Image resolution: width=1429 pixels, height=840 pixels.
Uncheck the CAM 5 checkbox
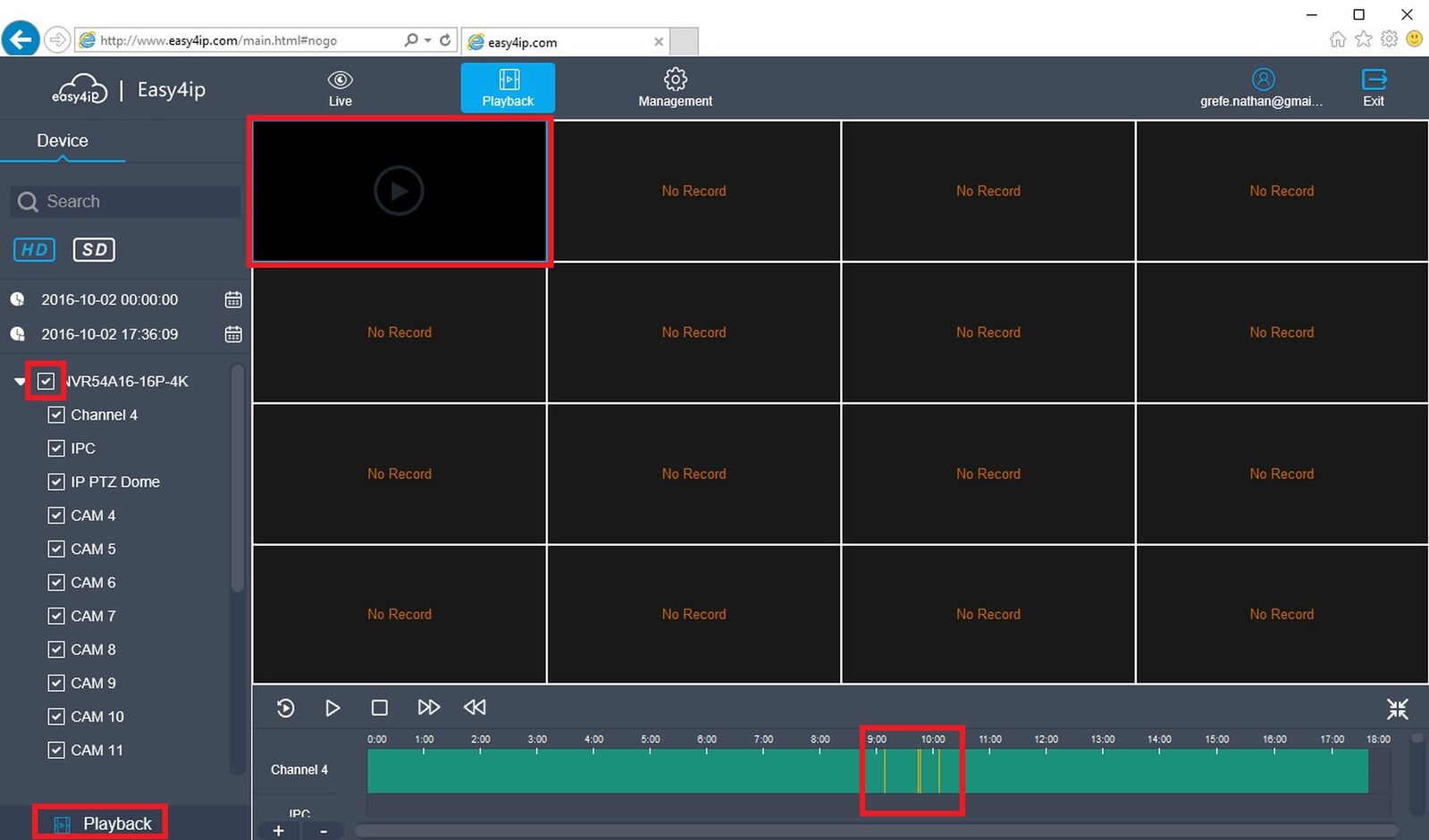[56, 549]
